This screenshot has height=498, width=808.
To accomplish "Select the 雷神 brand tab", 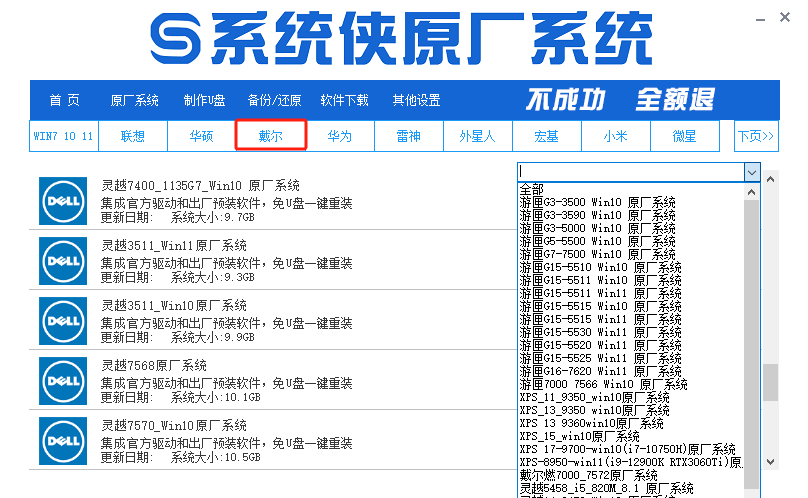I will coord(409,136).
